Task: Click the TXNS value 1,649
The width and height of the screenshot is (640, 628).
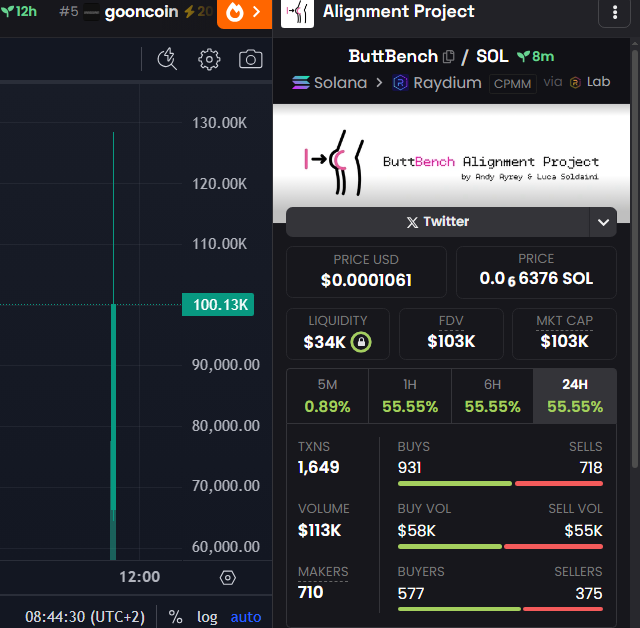Action: click(x=318, y=467)
